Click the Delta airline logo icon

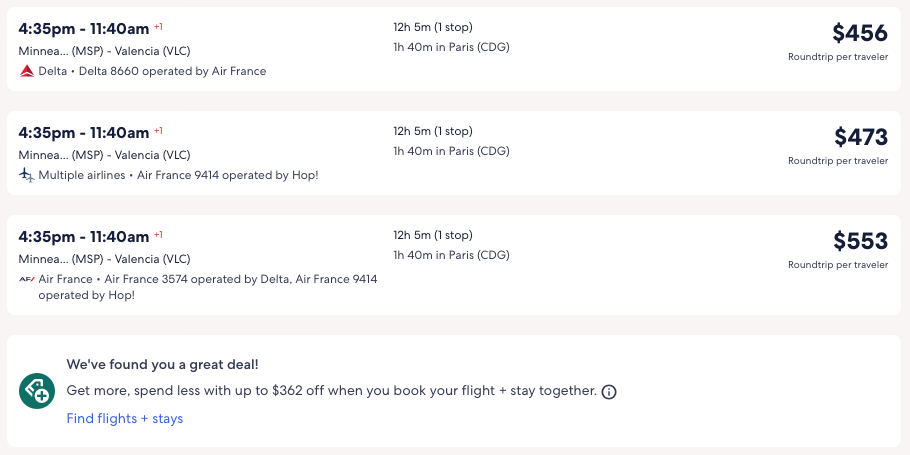tap(27, 71)
